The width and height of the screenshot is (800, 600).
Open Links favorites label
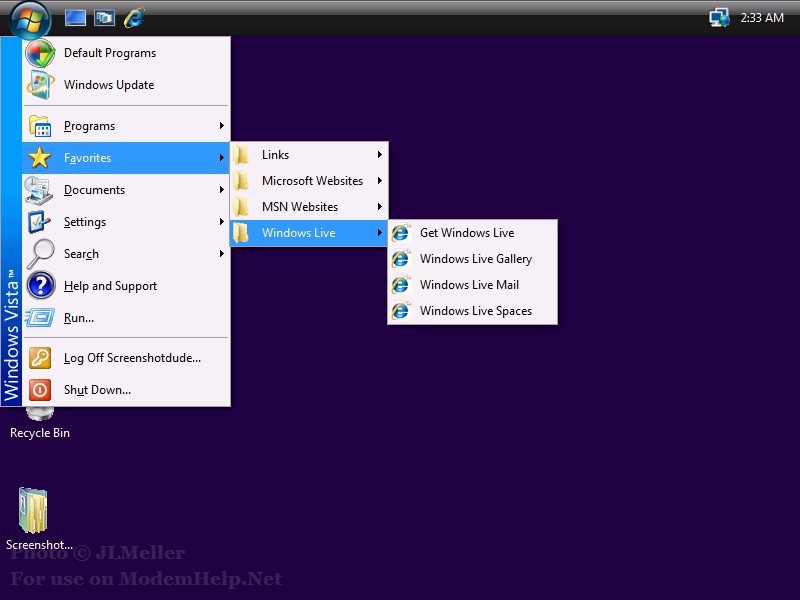point(276,155)
